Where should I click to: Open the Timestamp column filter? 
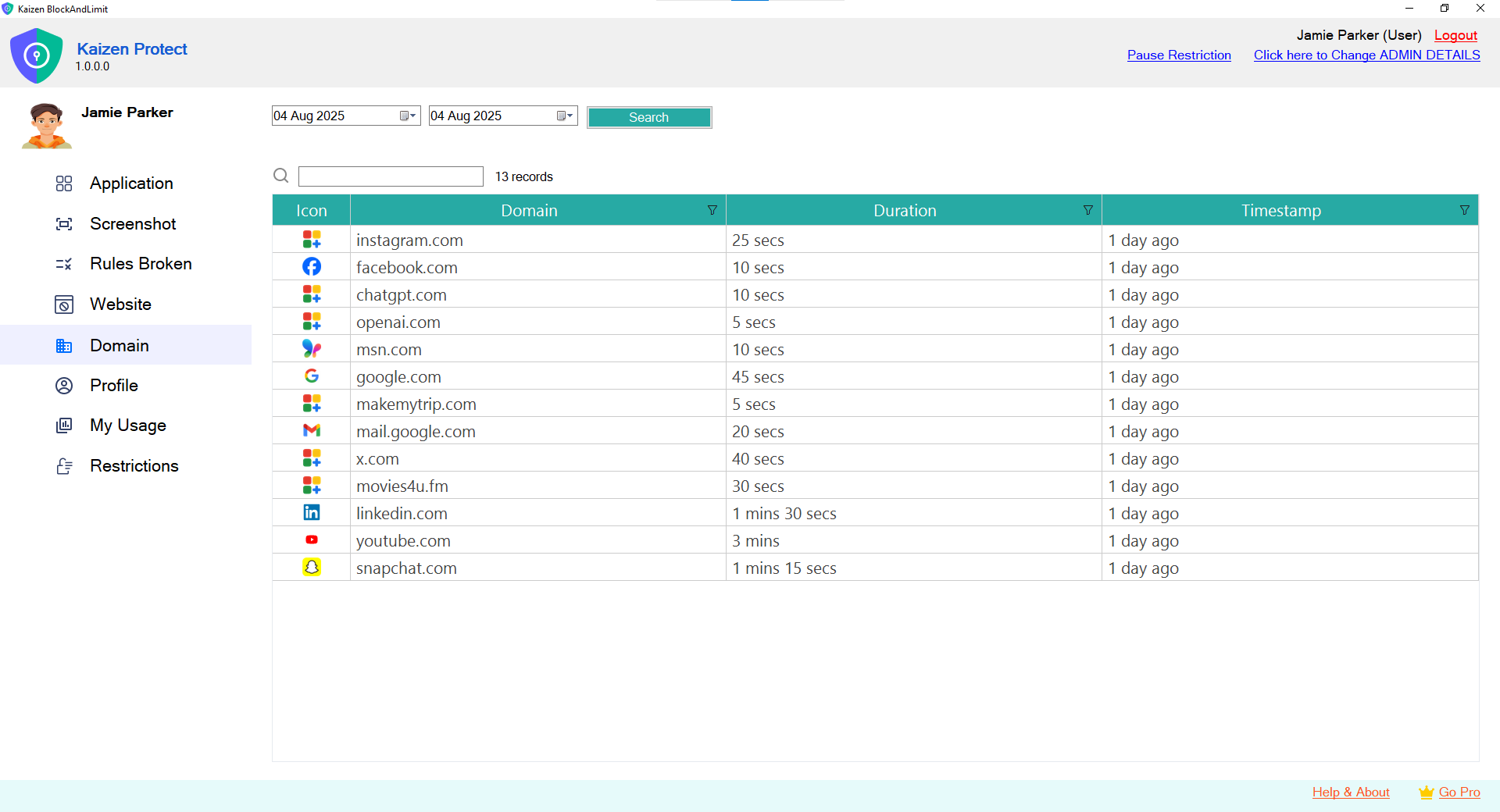click(x=1465, y=211)
